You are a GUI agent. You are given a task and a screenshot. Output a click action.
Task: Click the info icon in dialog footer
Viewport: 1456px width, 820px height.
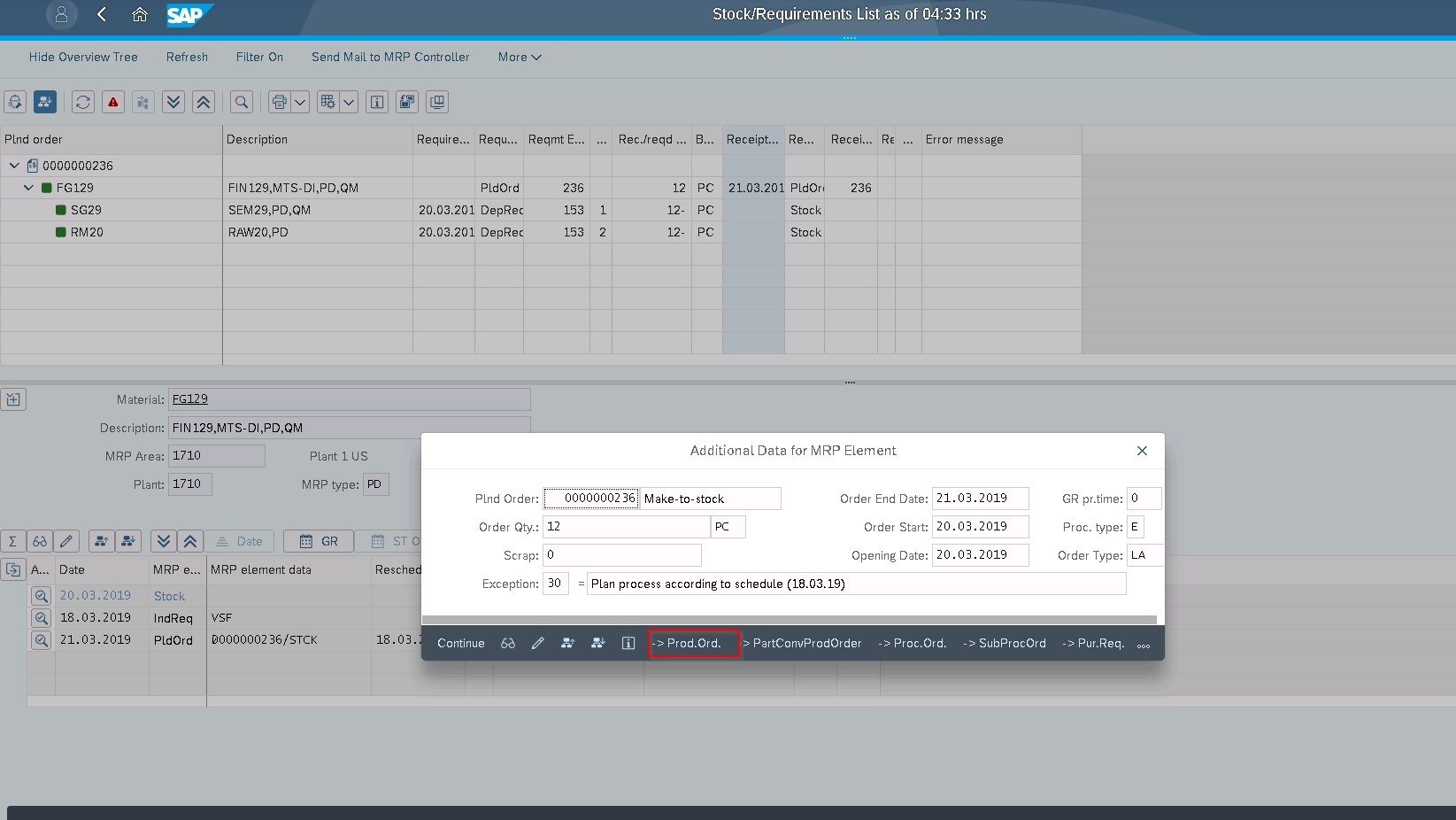pyautogui.click(x=628, y=643)
